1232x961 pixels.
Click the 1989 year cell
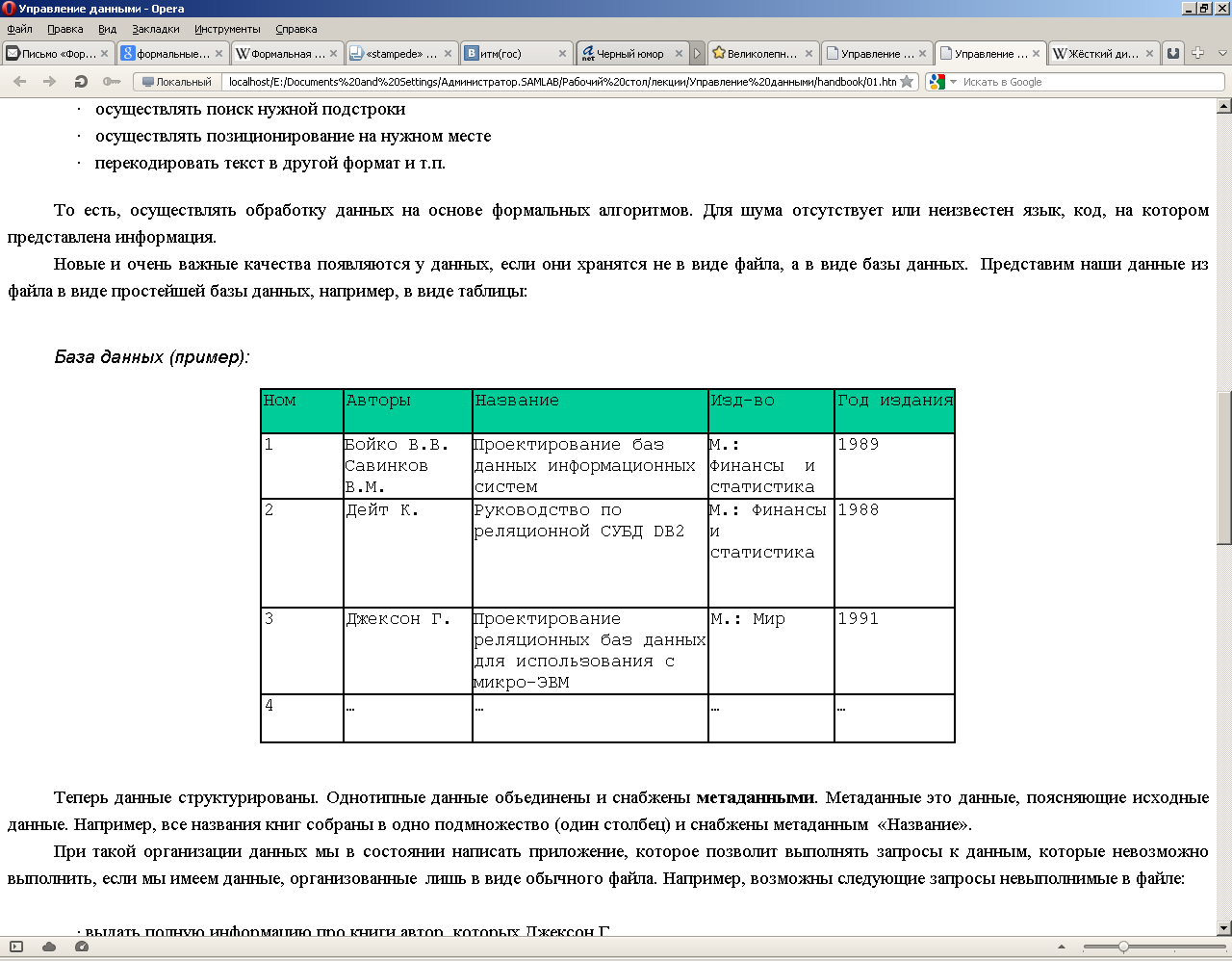[x=894, y=465]
